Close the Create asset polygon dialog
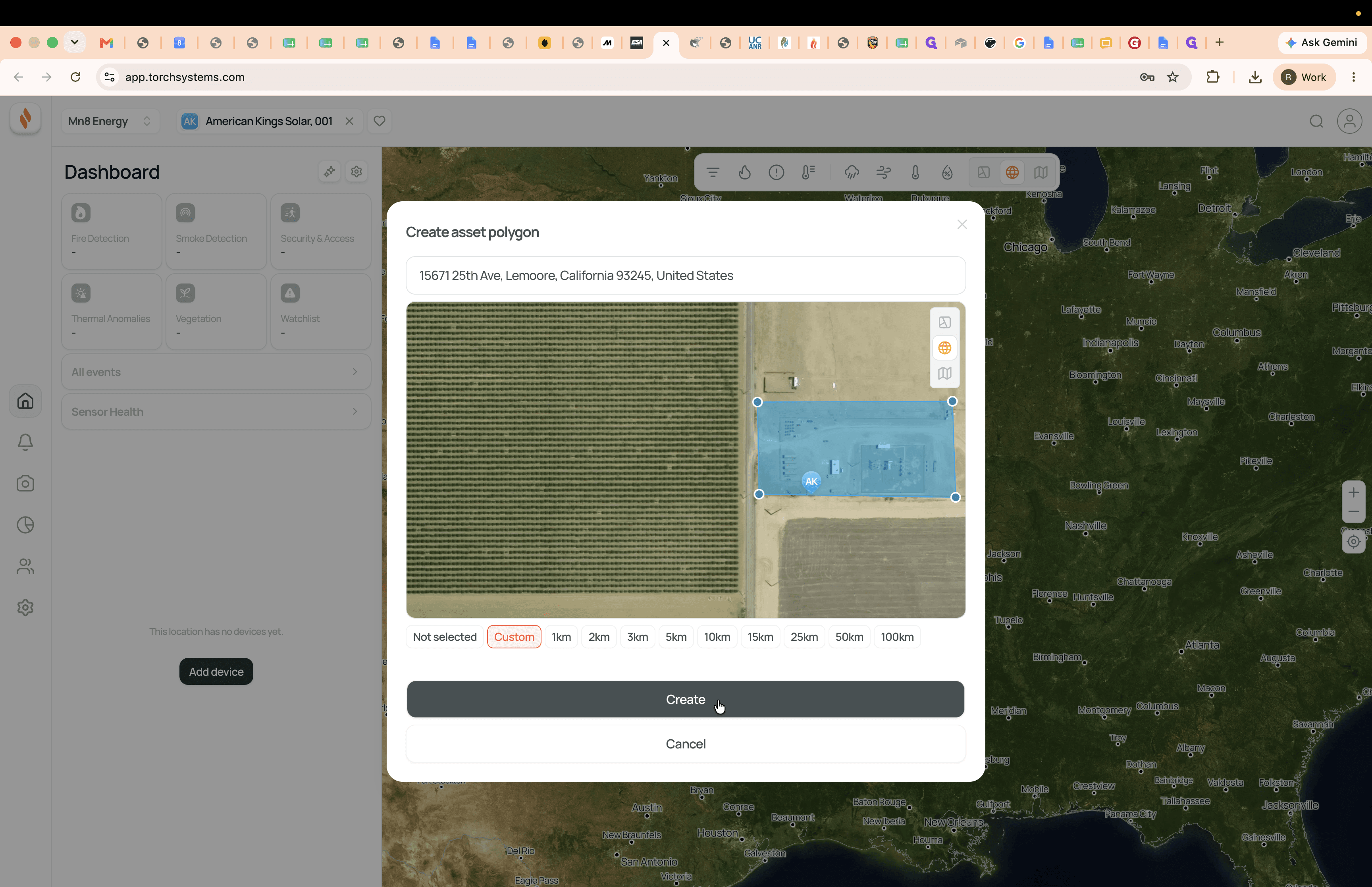 962,225
